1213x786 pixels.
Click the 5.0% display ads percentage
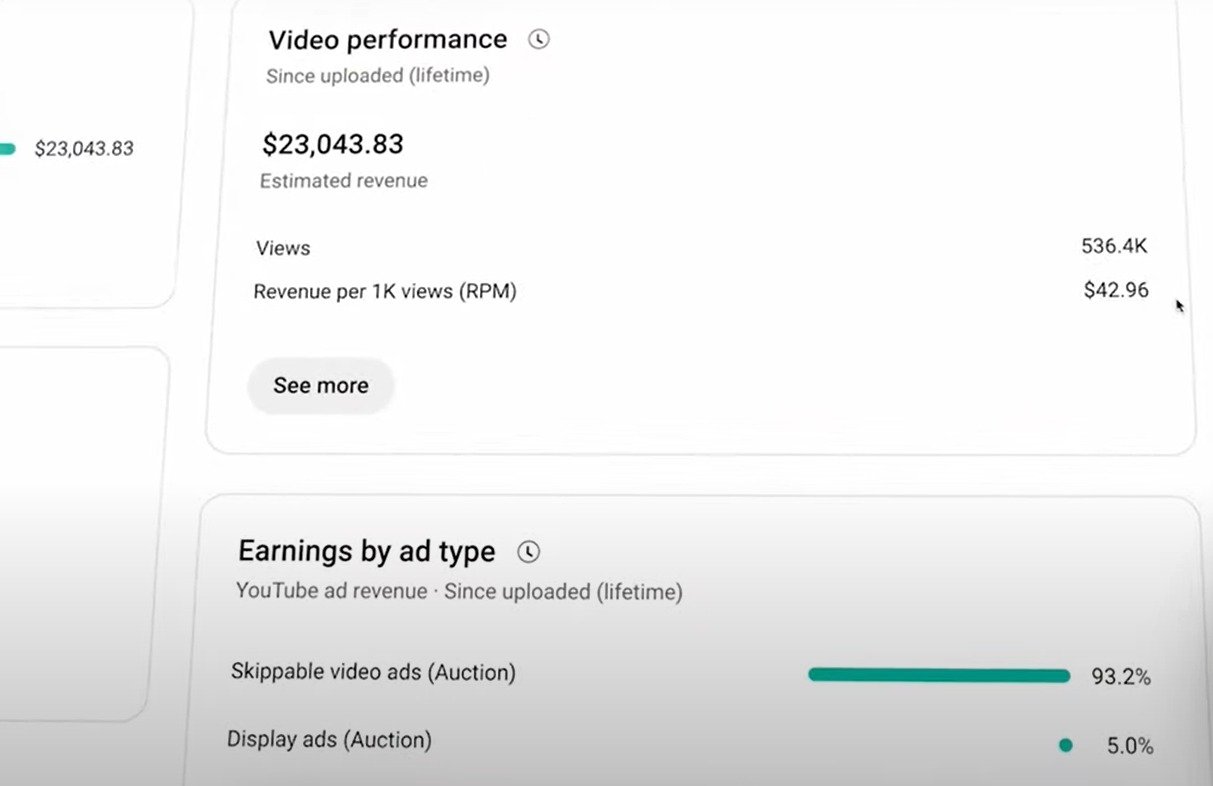1130,746
